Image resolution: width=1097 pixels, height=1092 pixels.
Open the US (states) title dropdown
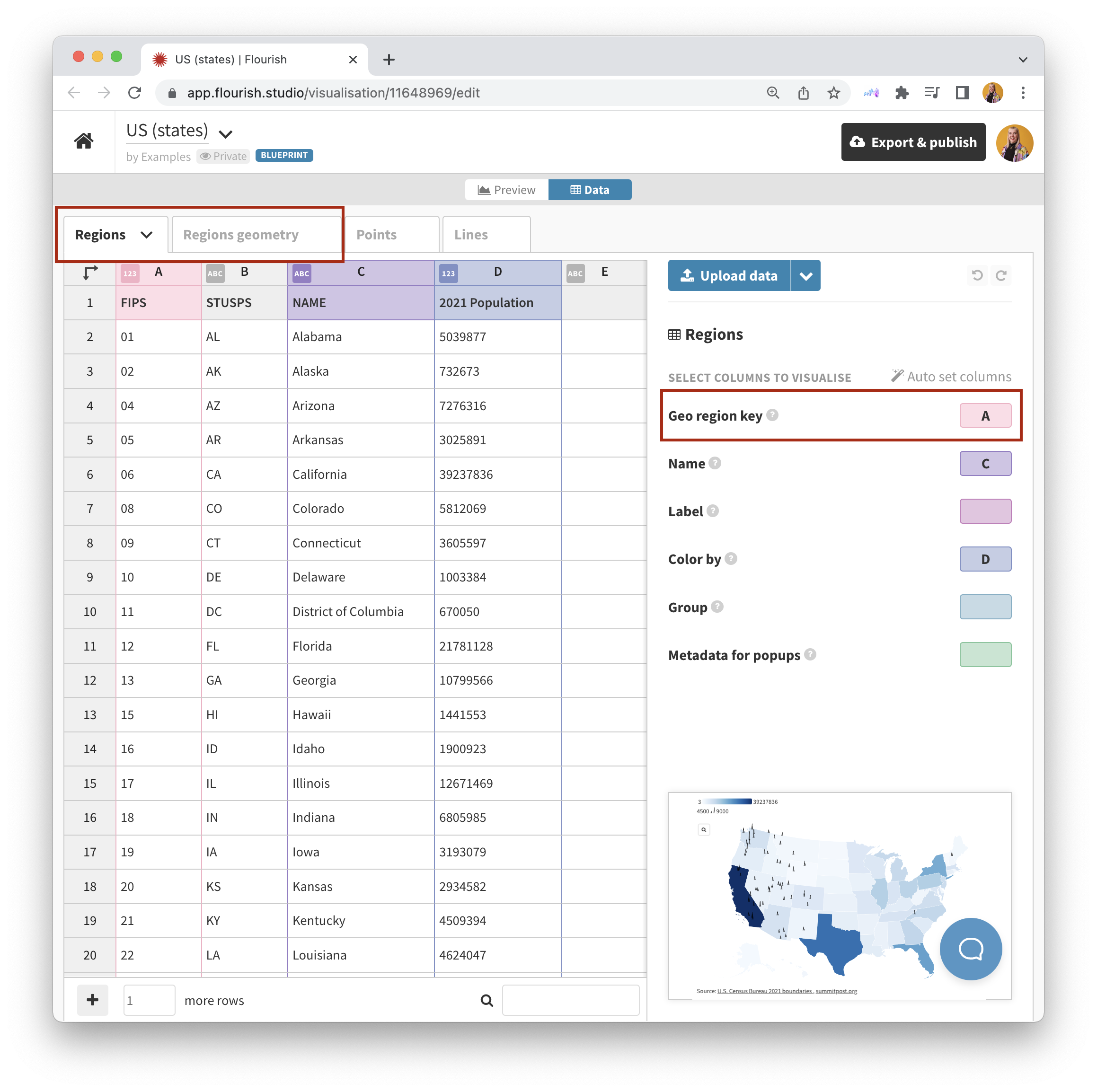pyautogui.click(x=225, y=134)
